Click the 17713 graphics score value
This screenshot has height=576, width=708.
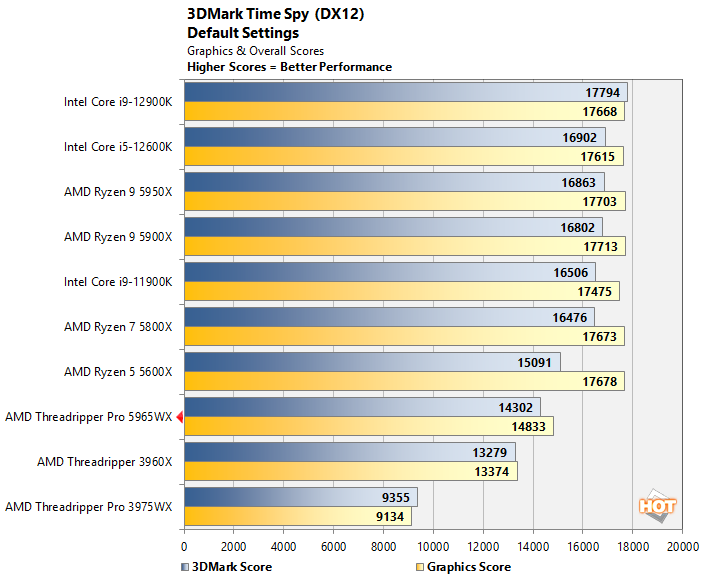(600, 247)
